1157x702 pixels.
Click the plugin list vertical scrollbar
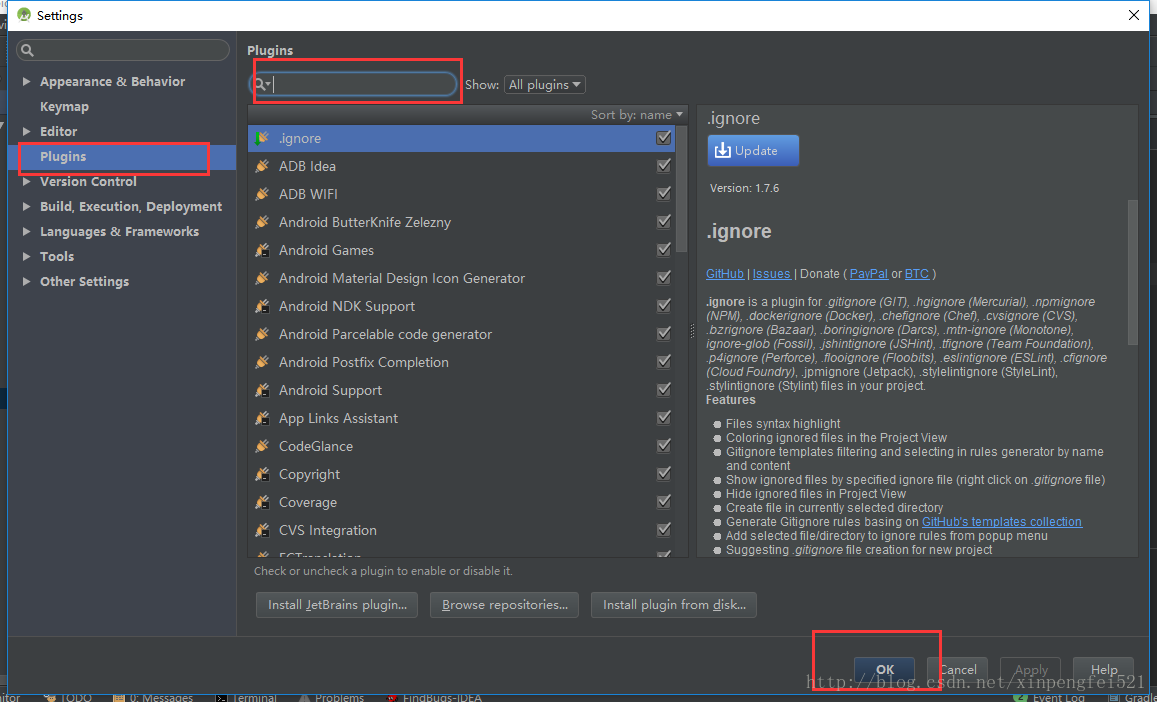click(x=681, y=188)
